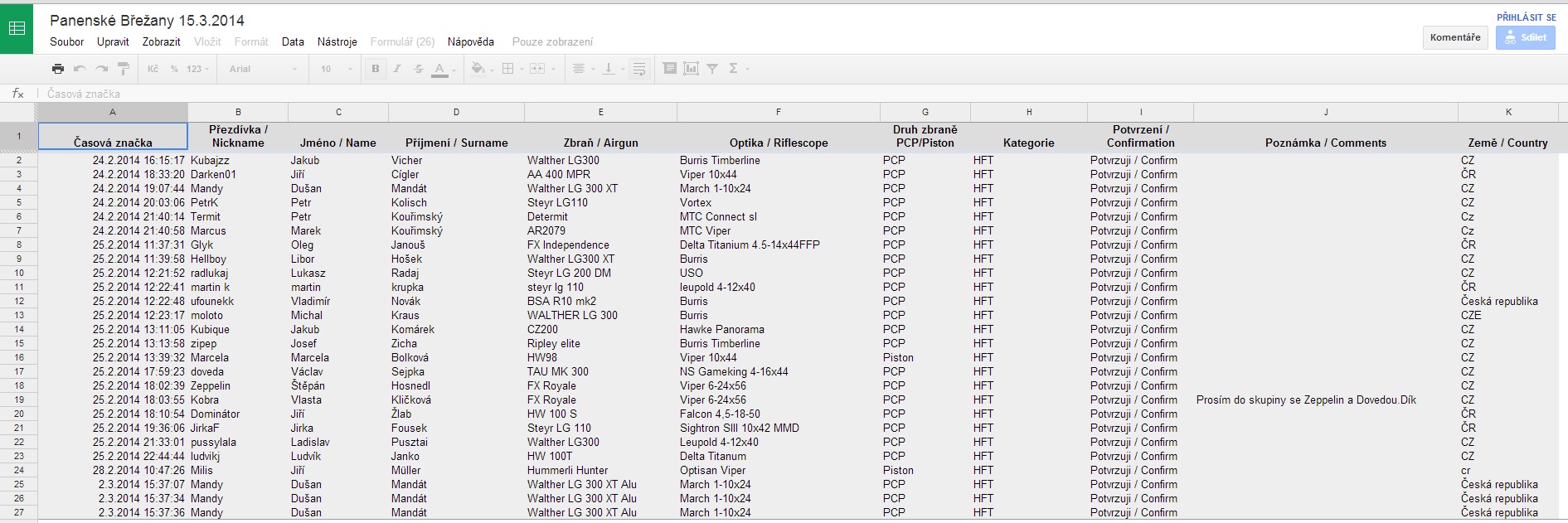1568x523 pixels.
Task: Click the PŘIHLÁSIT SE sign-in link
Action: point(1526,17)
